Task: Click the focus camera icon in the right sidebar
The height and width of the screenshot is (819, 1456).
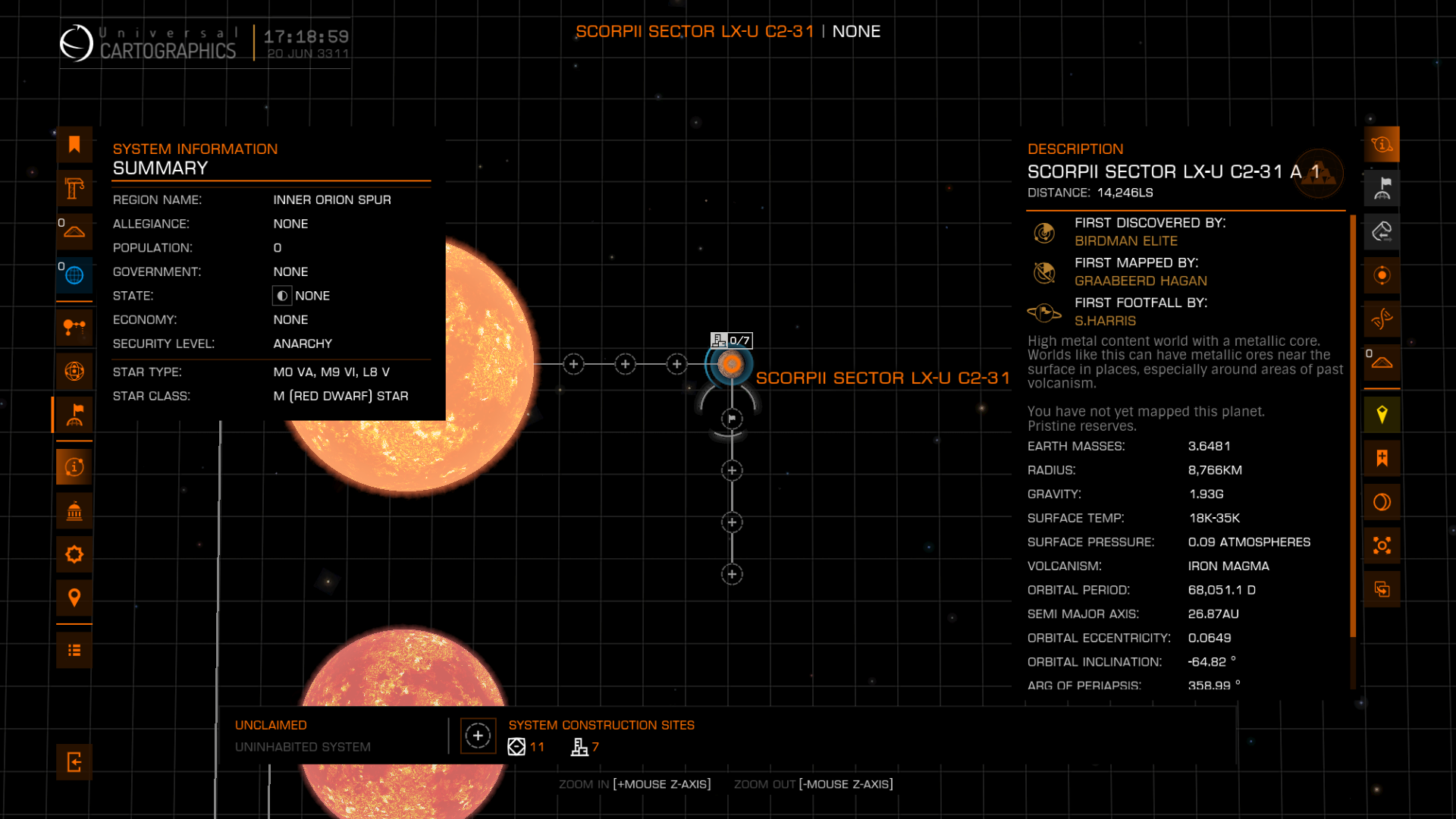Action: coord(1382,545)
